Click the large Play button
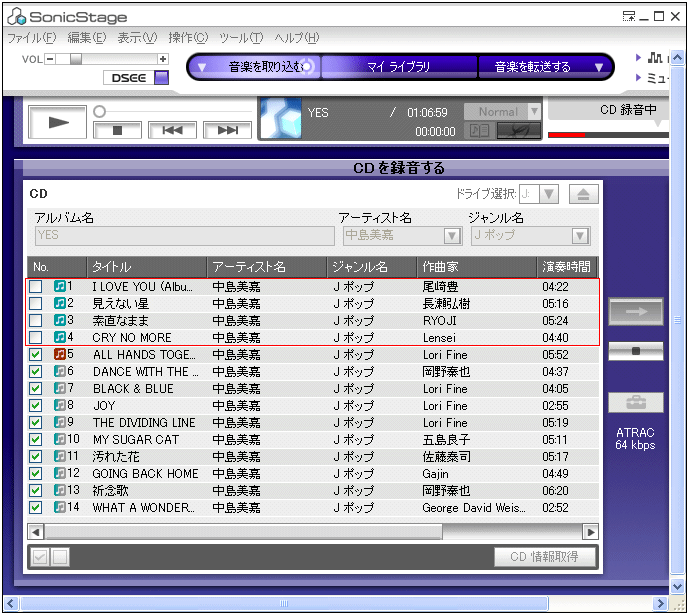Screen dimensions: 689x615 (x=57, y=122)
